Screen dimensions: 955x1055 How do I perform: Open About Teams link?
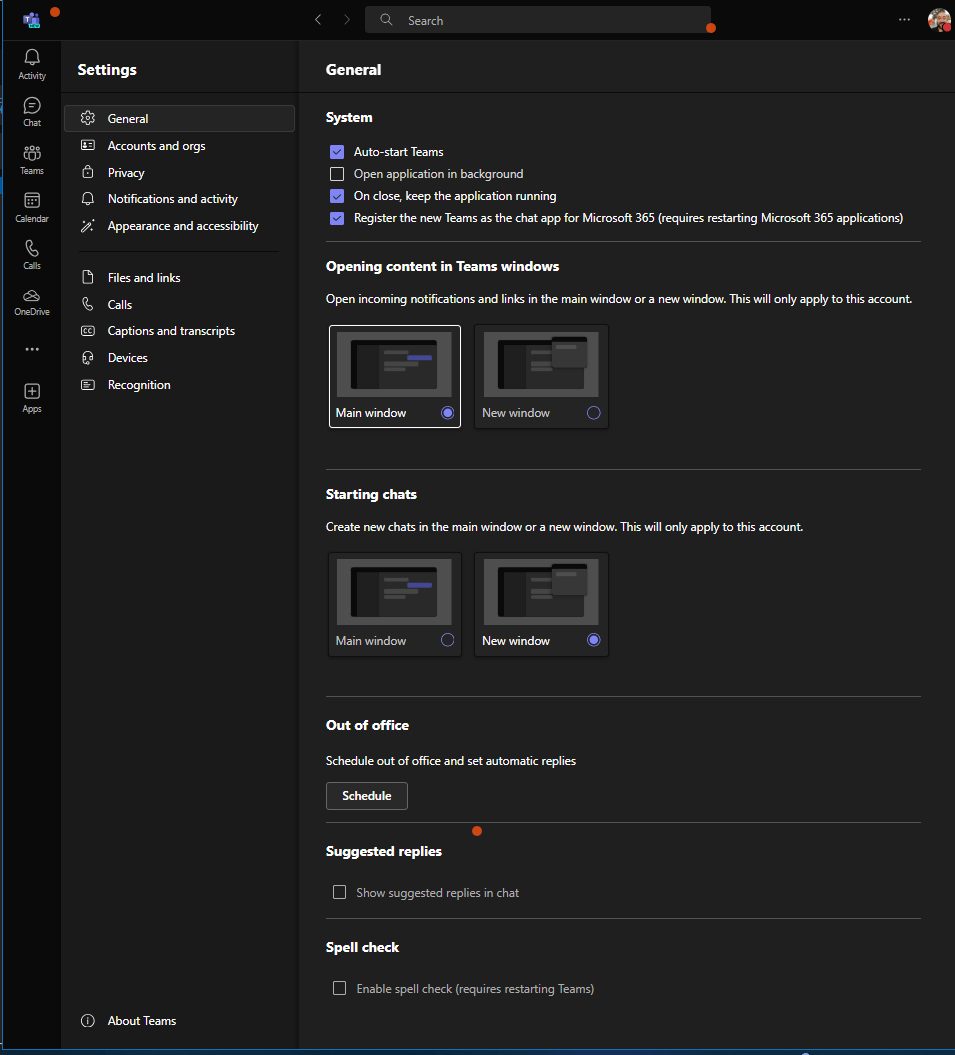(142, 1021)
